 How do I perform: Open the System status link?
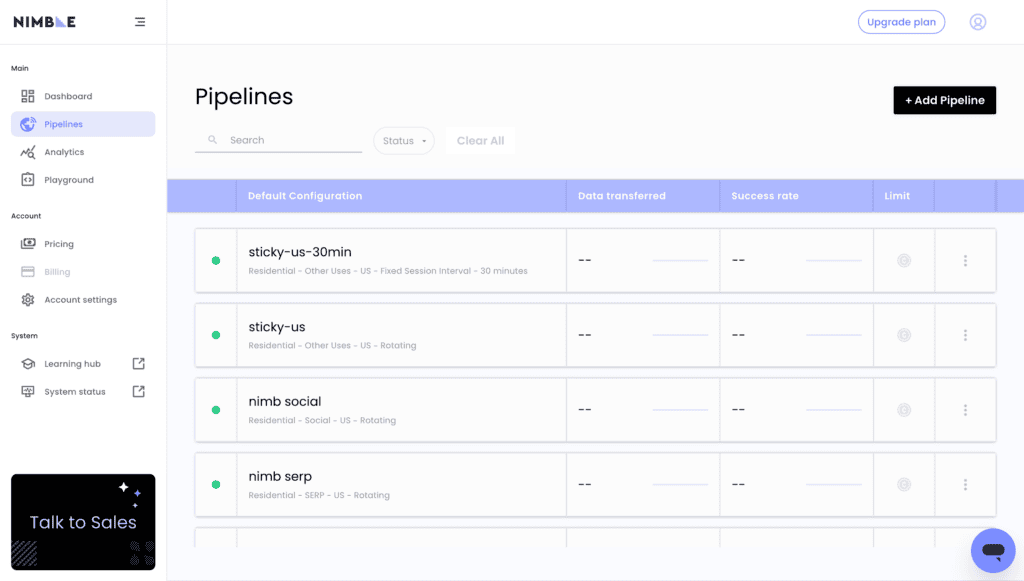click(83, 392)
